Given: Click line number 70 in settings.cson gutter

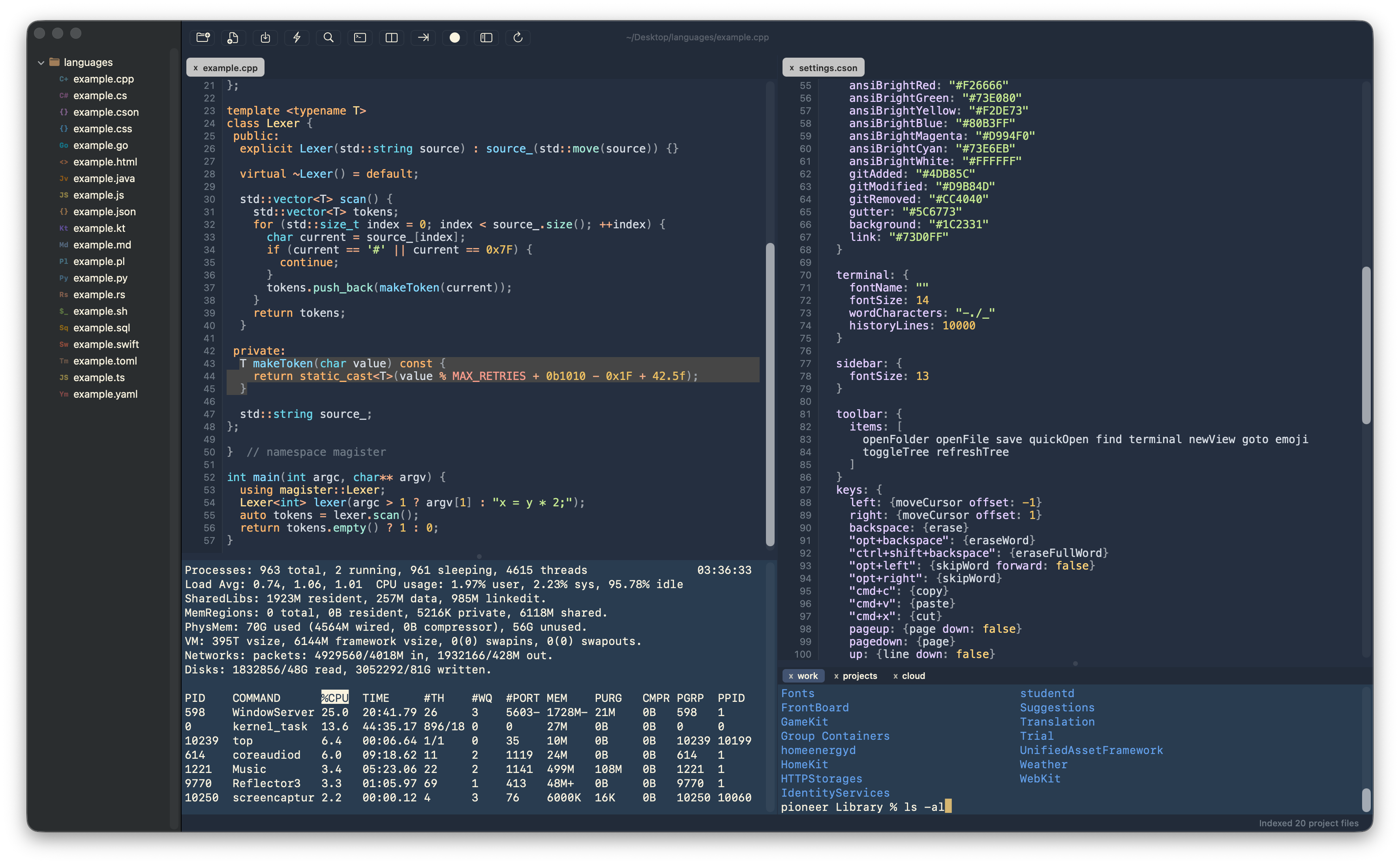Looking at the screenshot, I should (805, 275).
